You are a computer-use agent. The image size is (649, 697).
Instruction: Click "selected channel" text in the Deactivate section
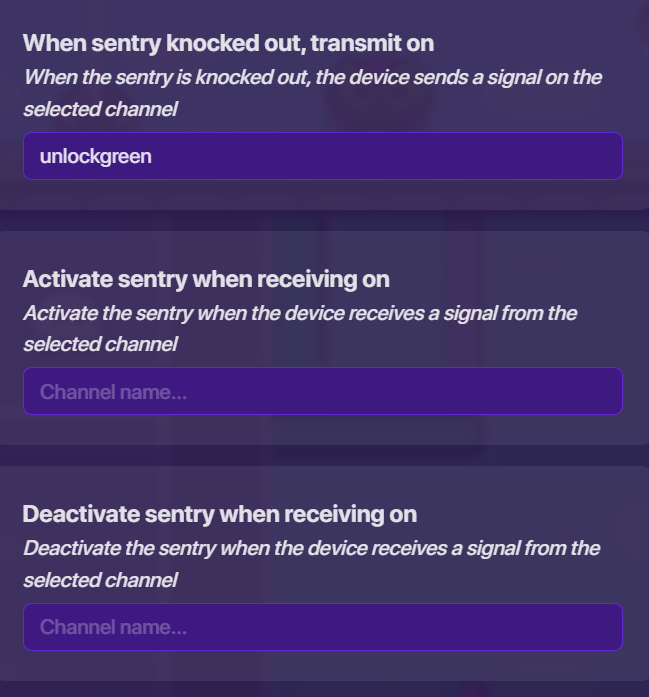(100, 580)
